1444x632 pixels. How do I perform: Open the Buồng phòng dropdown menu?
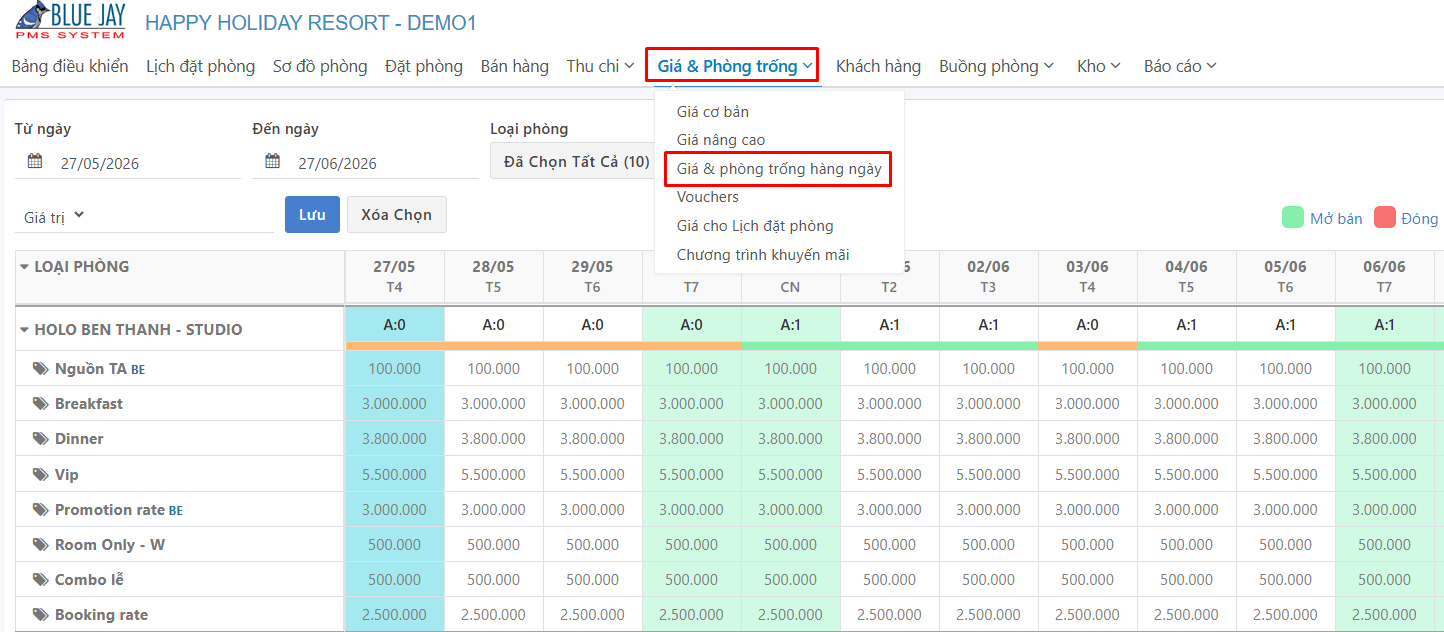[x=996, y=66]
